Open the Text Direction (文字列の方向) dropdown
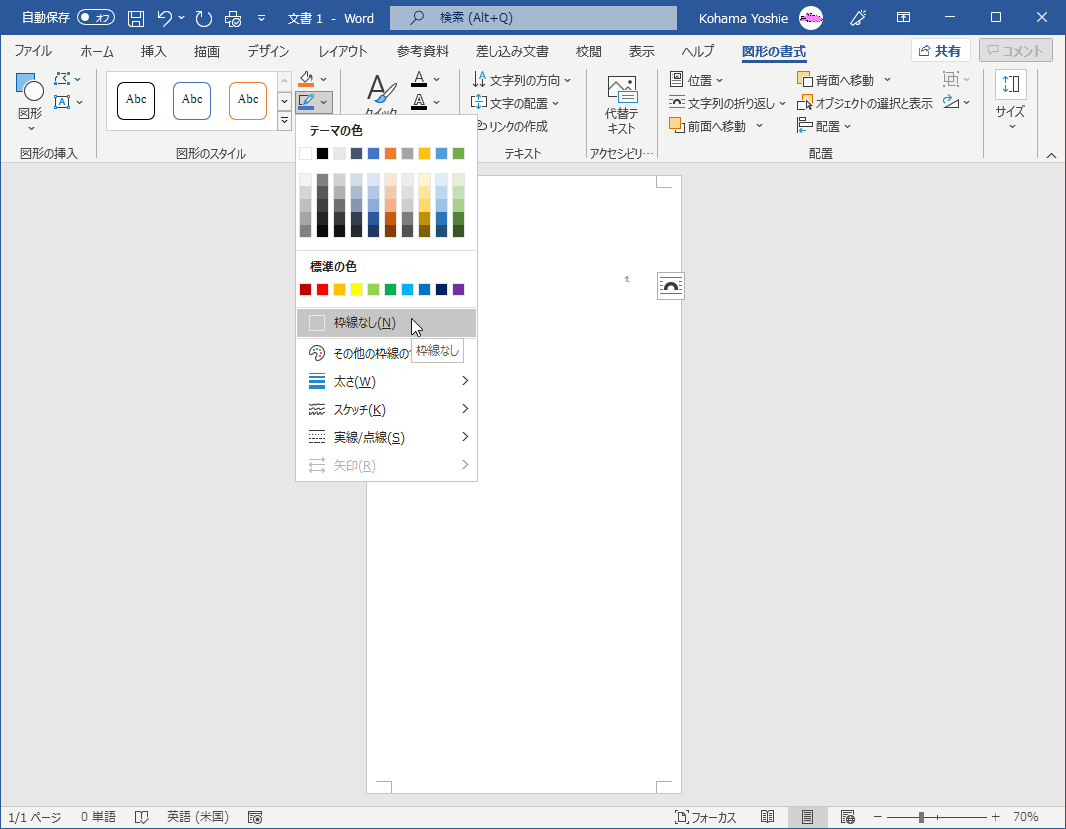The width and height of the screenshot is (1066, 829). pos(522,80)
